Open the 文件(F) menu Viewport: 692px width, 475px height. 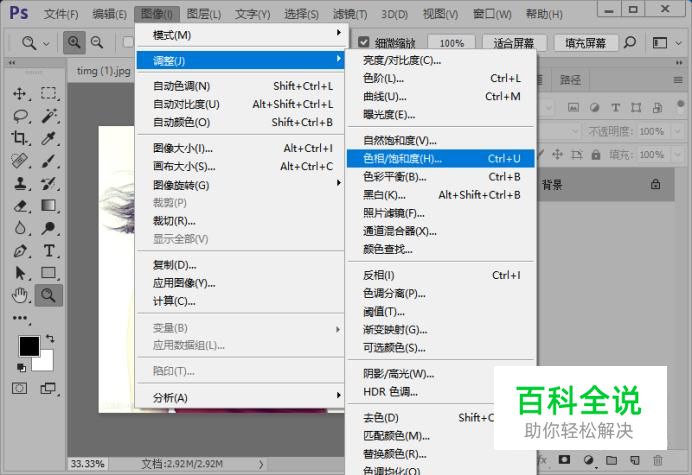tap(61, 14)
